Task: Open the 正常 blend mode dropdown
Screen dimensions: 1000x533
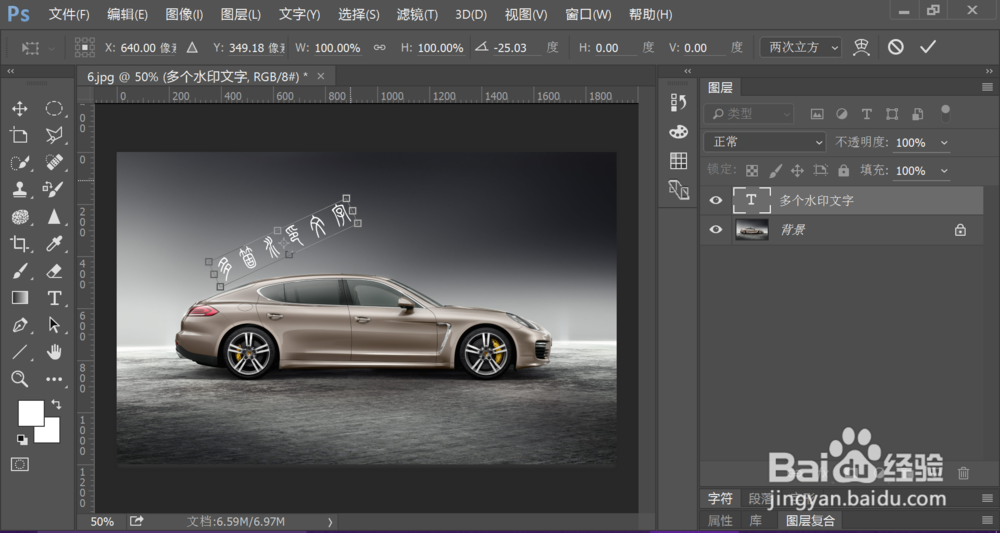Action: point(765,142)
